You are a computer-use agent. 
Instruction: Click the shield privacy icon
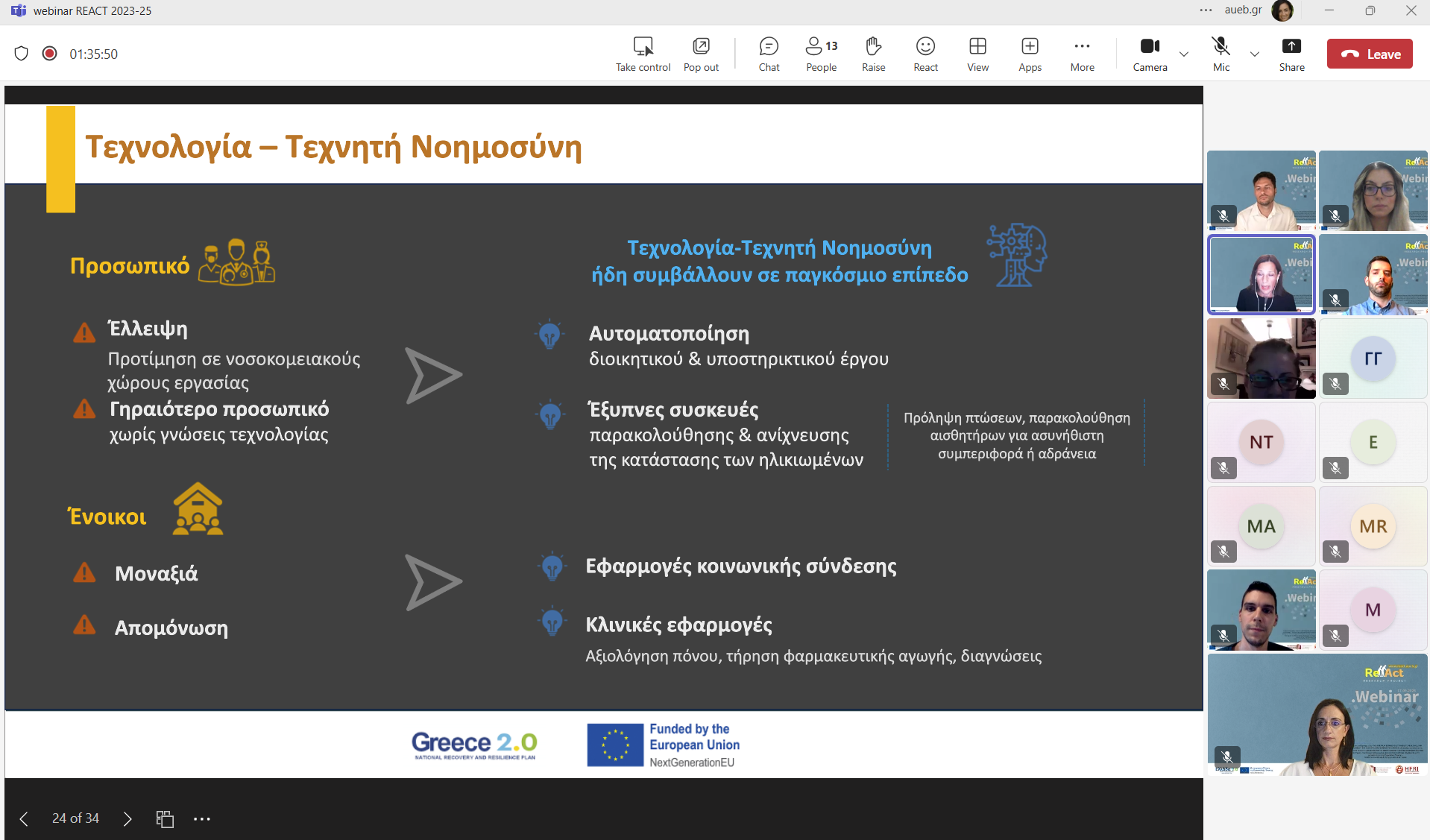coord(21,54)
